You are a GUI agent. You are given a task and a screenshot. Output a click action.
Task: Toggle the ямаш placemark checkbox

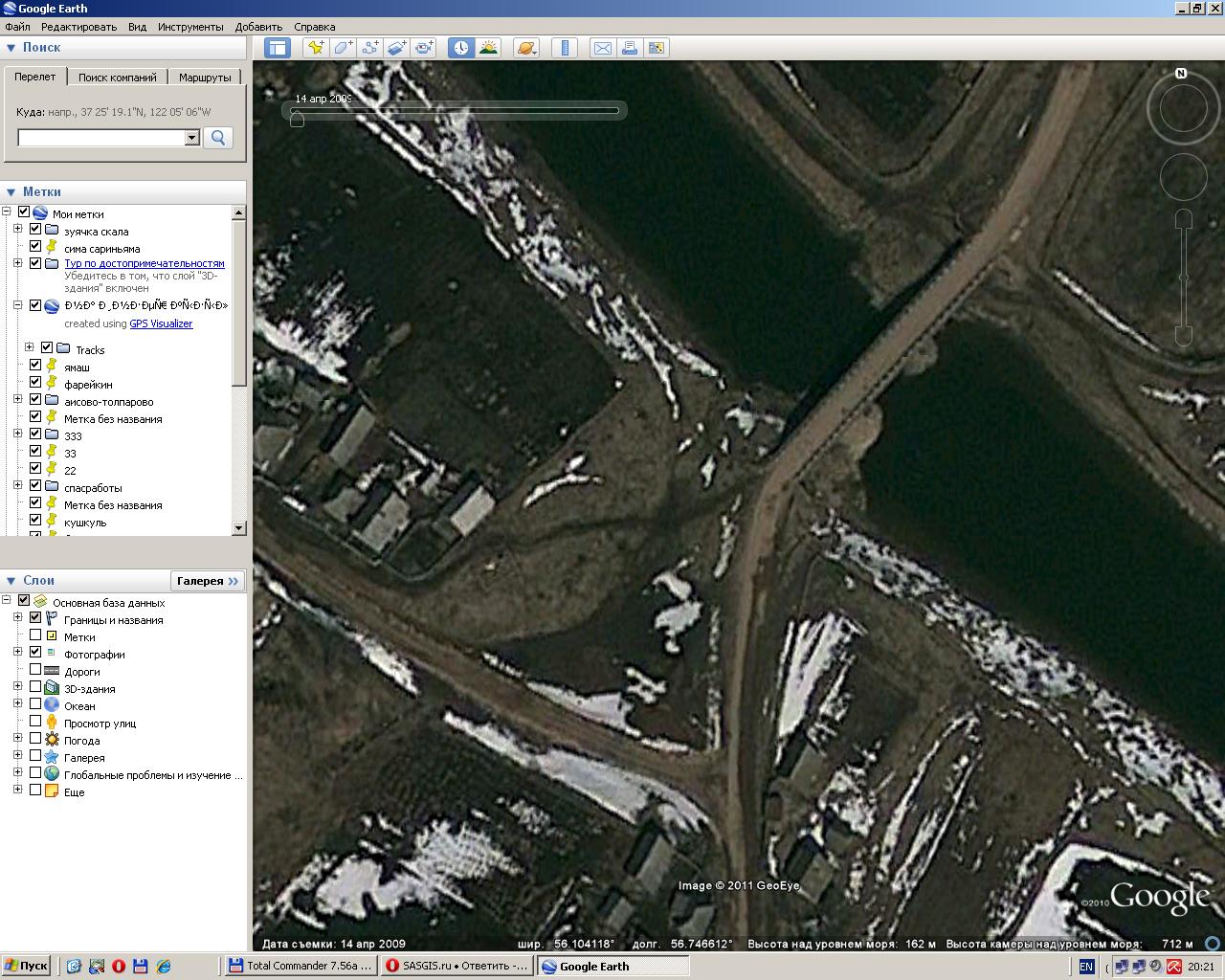(x=35, y=367)
